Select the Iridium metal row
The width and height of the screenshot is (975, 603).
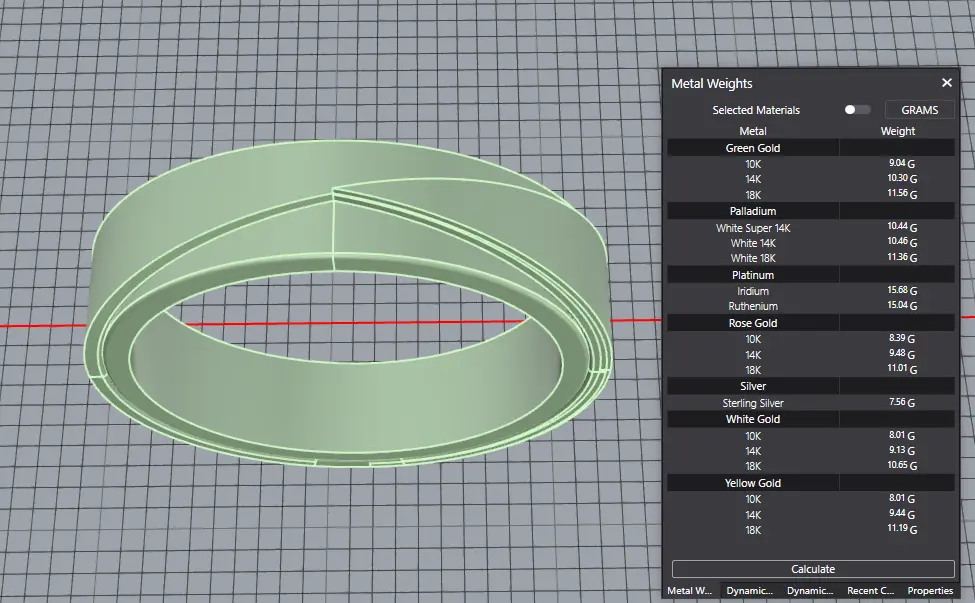(x=753, y=291)
